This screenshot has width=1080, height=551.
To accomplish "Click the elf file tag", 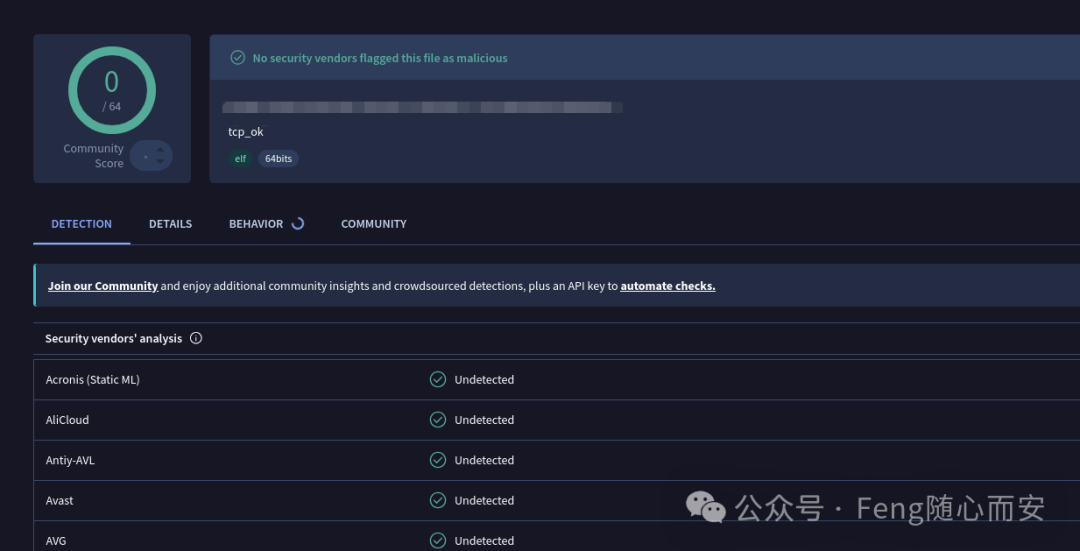I will coord(240,158).
